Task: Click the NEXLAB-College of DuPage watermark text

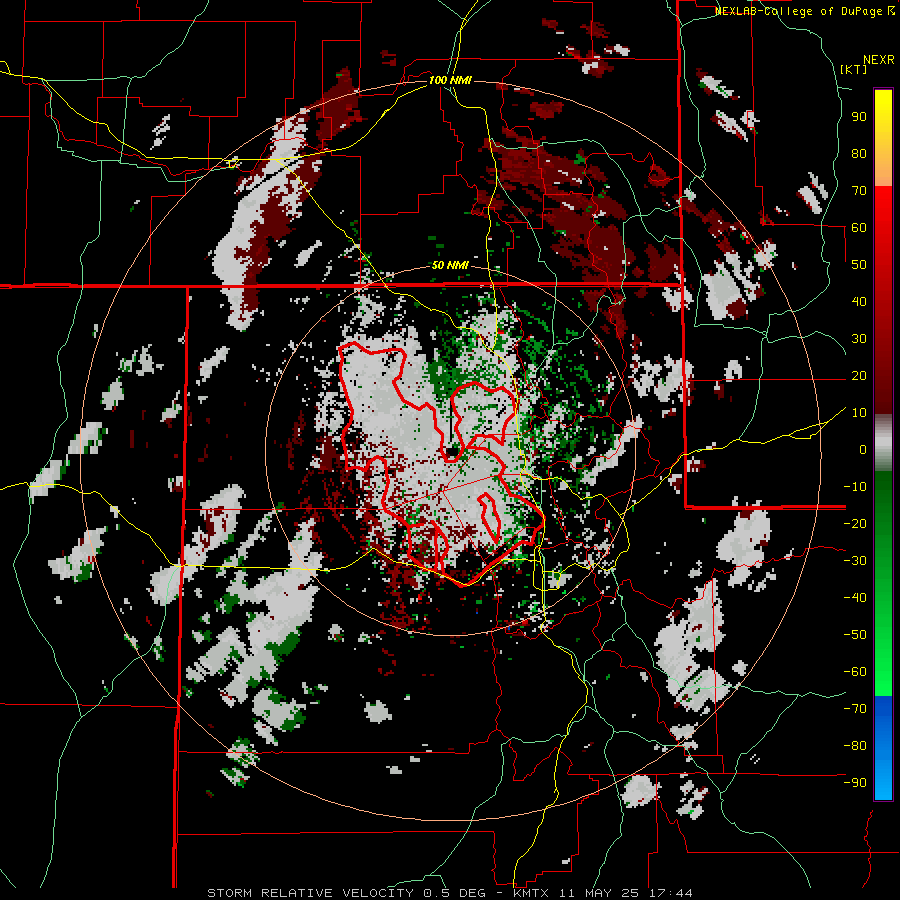Action: click(805, 11)
